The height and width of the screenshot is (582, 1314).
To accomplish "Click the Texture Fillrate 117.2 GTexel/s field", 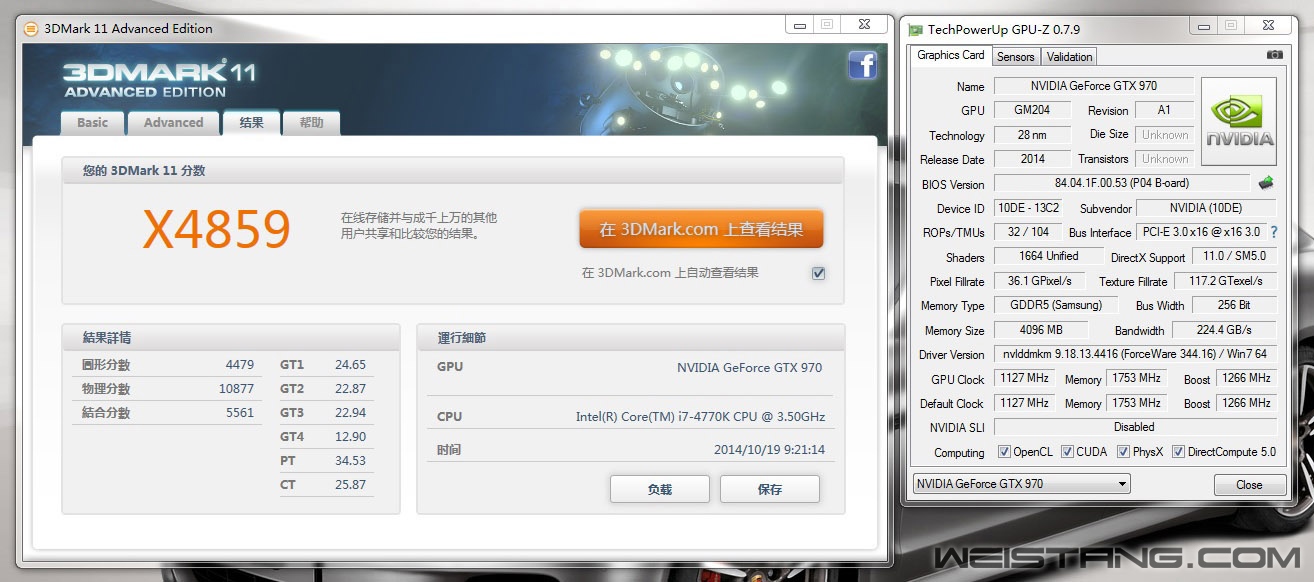I will pos(1225,281).
